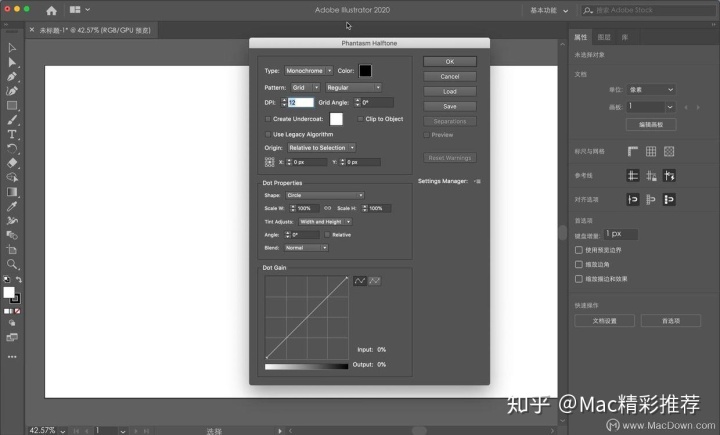Select the Eyedropper tool
720x435 pixels.
pyautogui.click(x=12, y=206)
